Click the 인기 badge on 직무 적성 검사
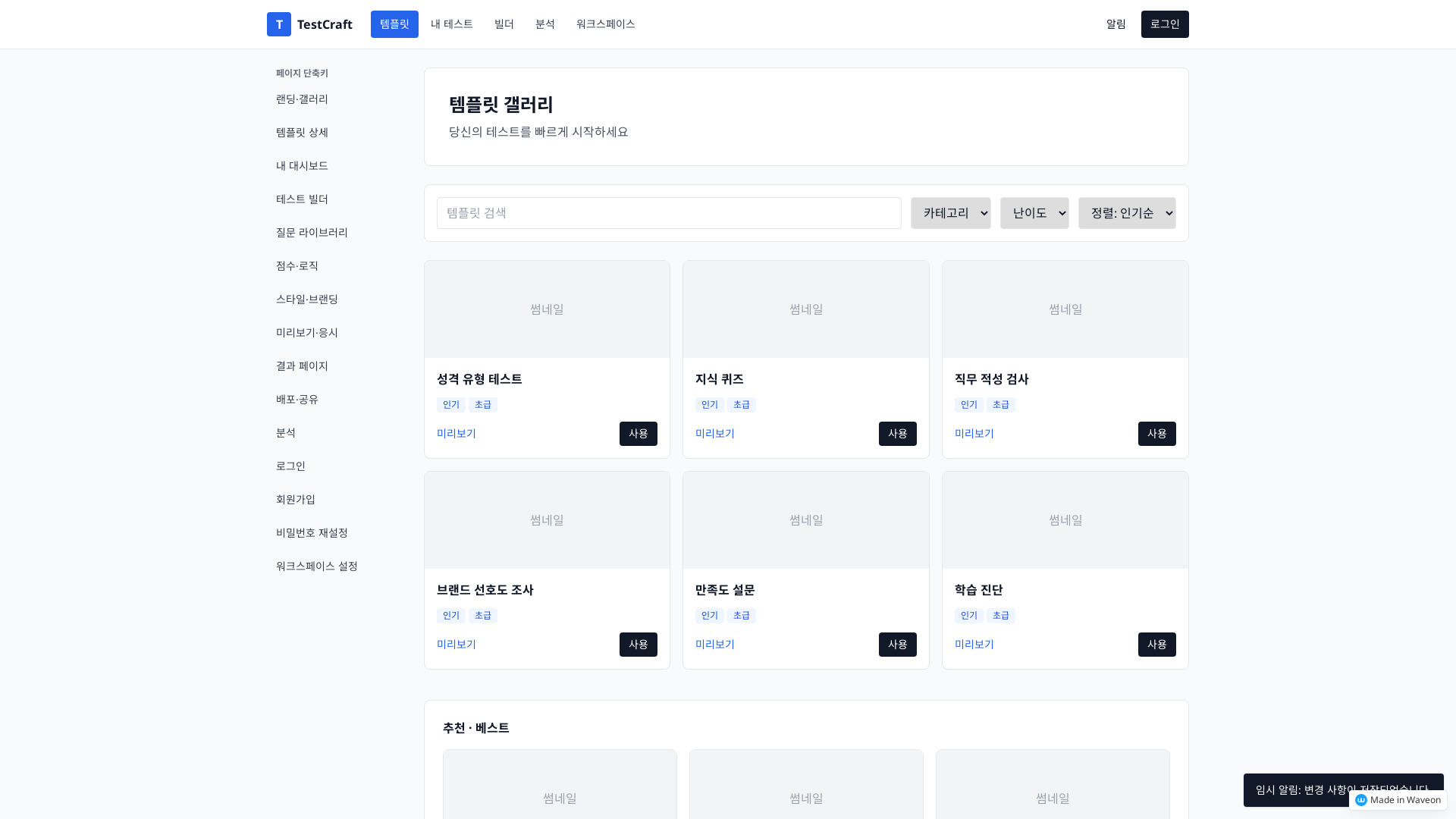This screenshot has height=819, width=1456. (968, 404)
